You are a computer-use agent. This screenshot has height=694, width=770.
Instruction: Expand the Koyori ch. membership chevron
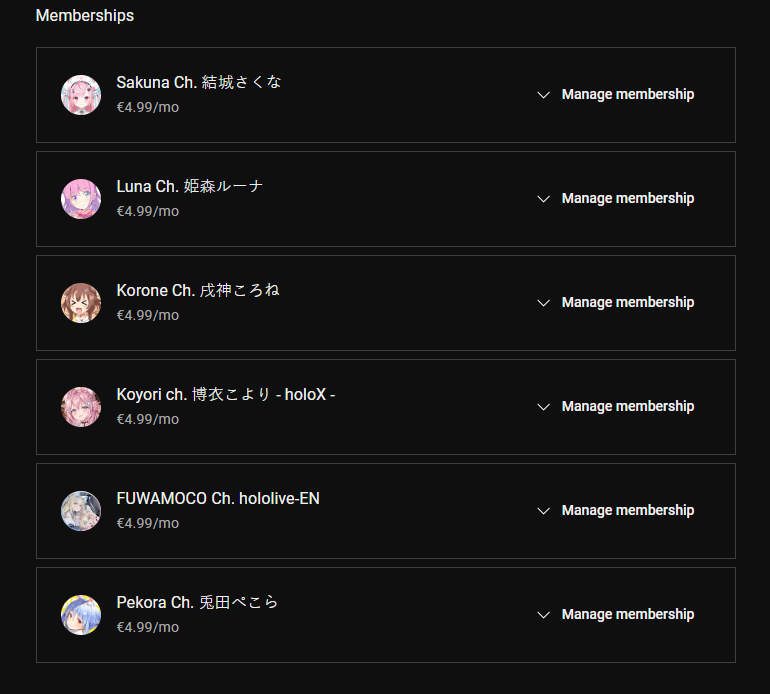tap(543, 407)
